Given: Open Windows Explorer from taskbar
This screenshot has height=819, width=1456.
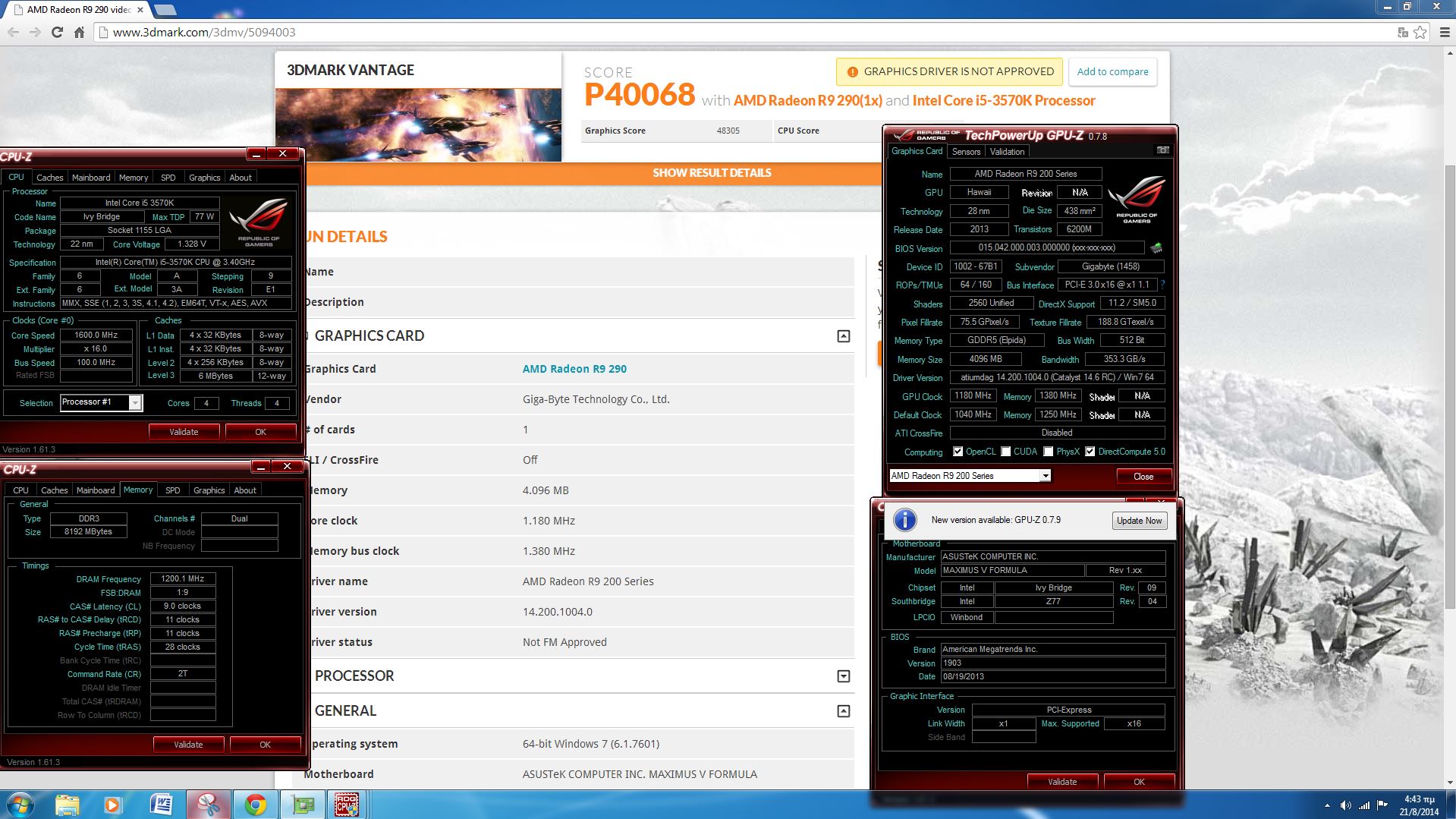Looking at the screenshot, I should click(67, 805).
